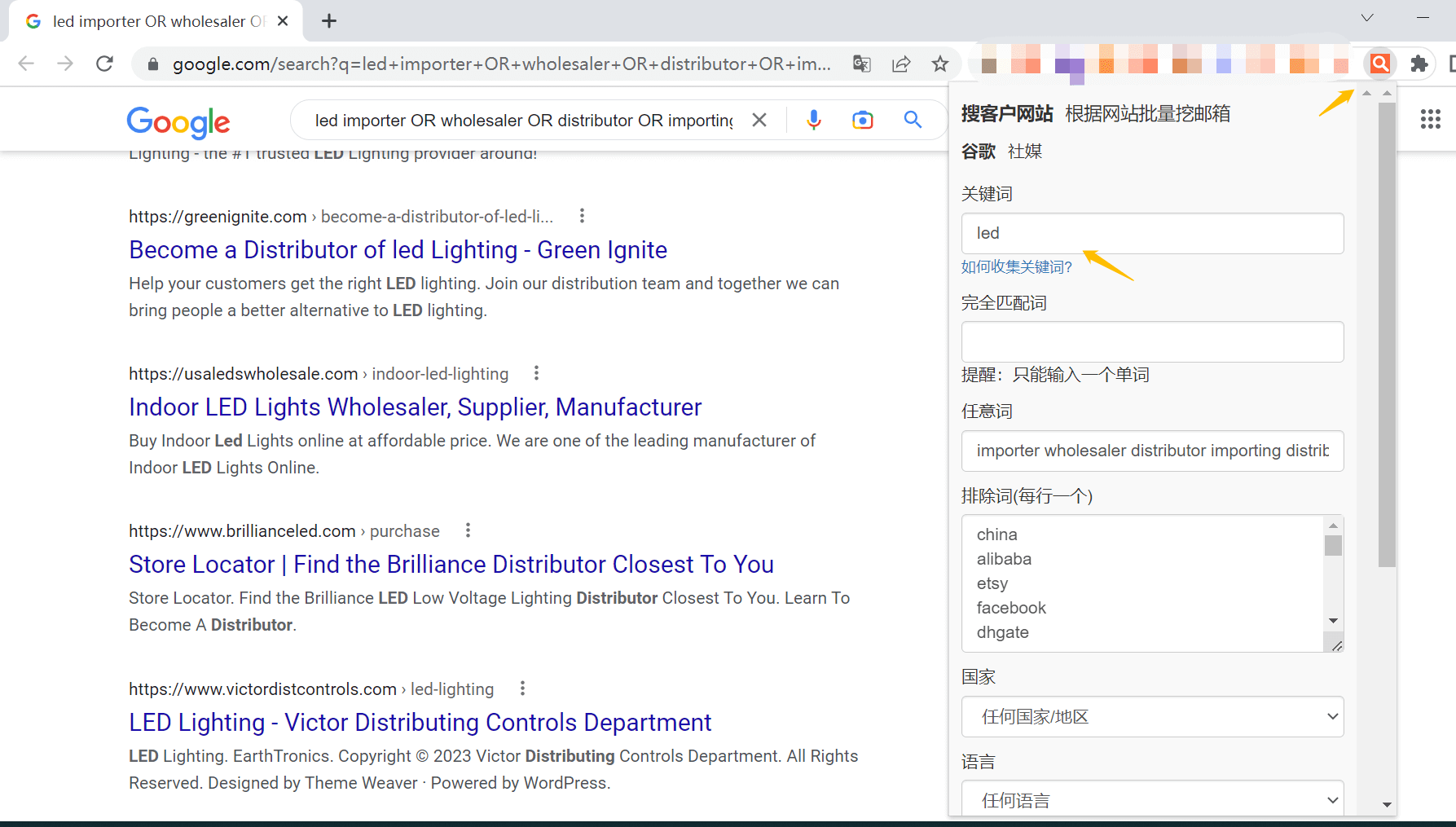Reload the current page
The height and width of the screenshot is (827, 1456).
point(104,64)
